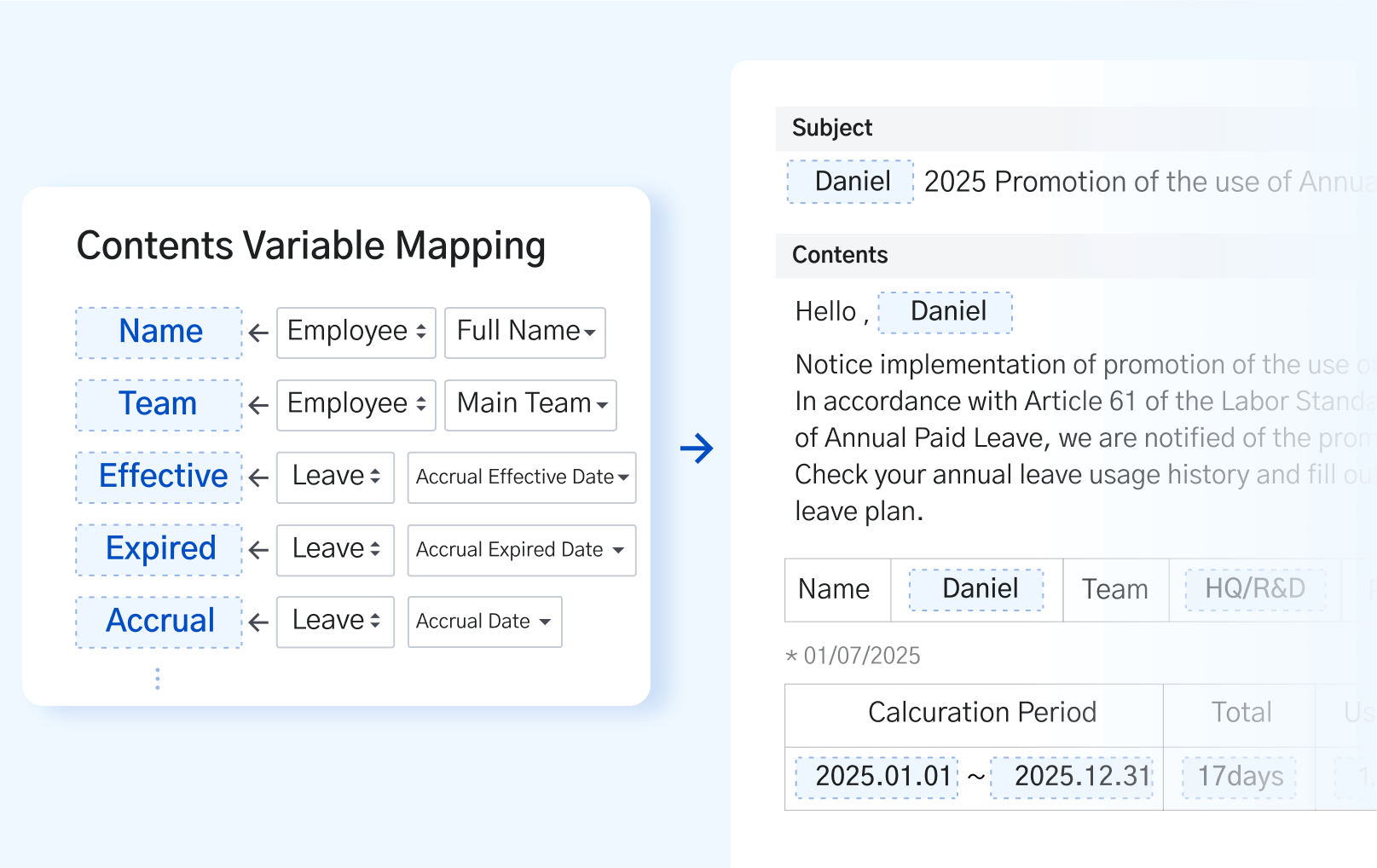Viewport: 1377px width, 868px height.
Task: Click the left arrow beside the Expired variable
Action: [x=258, y=551]
